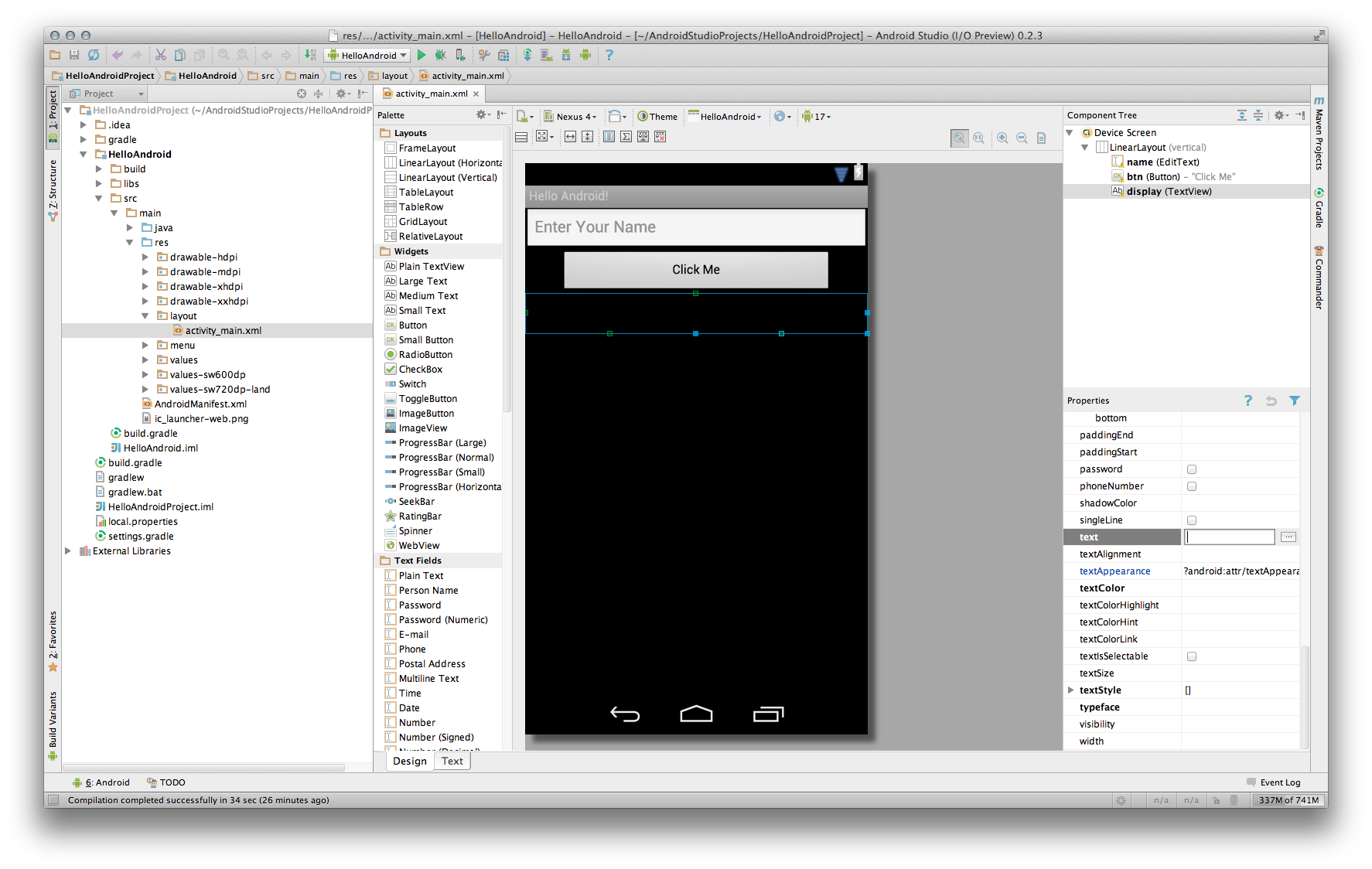Open Project Structure toolbar icon

(503, 55)
